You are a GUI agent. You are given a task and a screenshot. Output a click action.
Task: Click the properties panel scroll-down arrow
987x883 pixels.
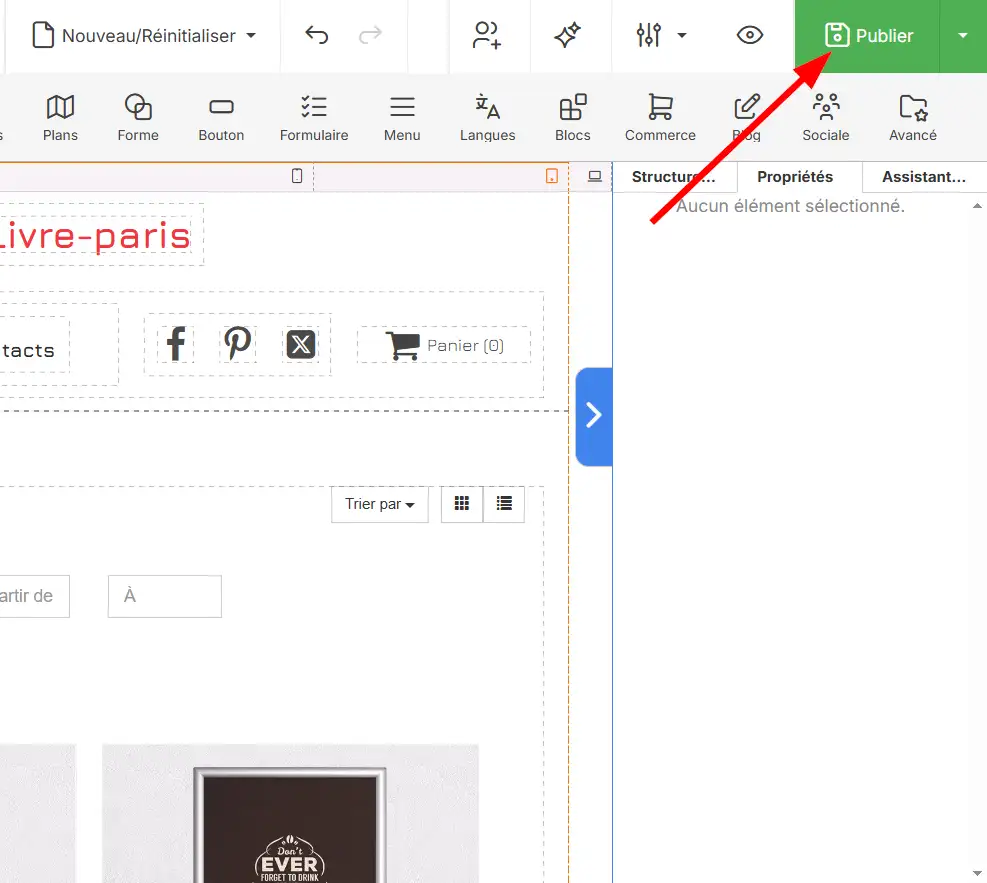tap(977, 873)
